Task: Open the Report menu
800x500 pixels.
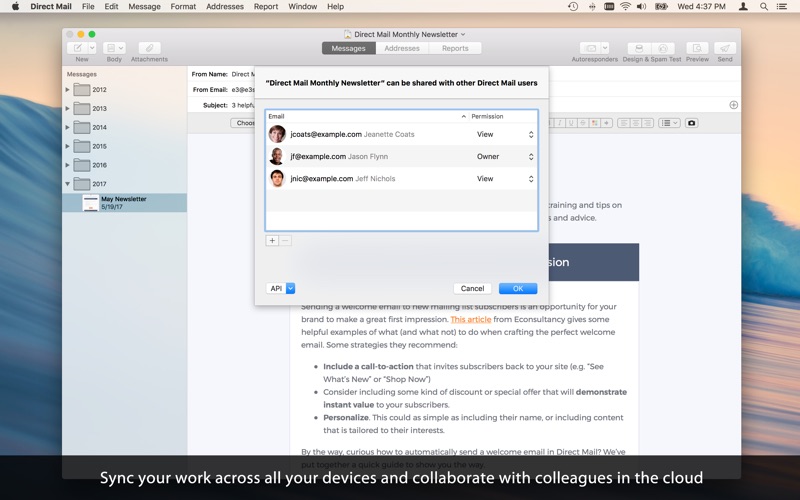Action: 266,7
